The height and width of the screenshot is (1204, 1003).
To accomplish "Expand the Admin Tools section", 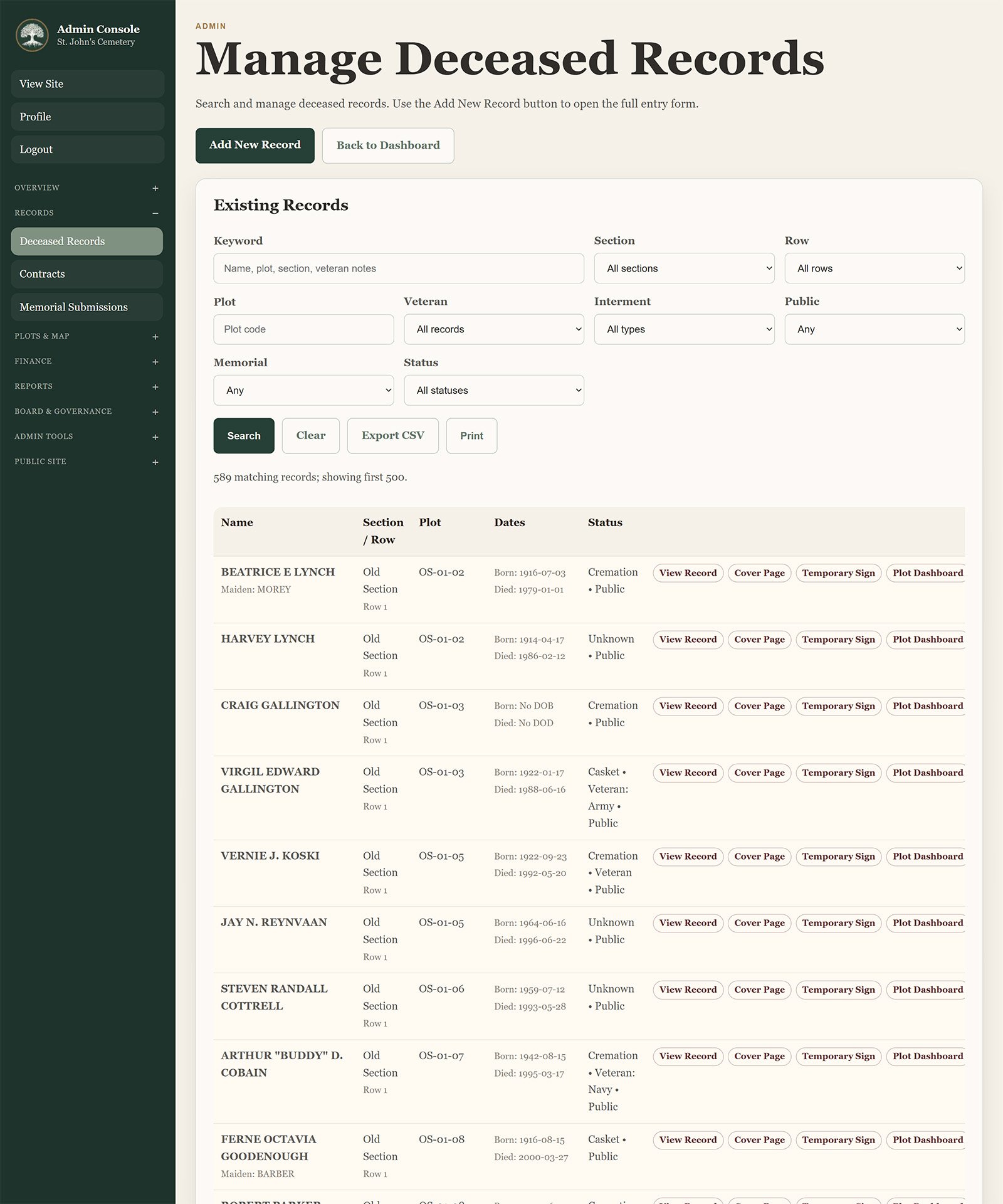I will (87, 437).
